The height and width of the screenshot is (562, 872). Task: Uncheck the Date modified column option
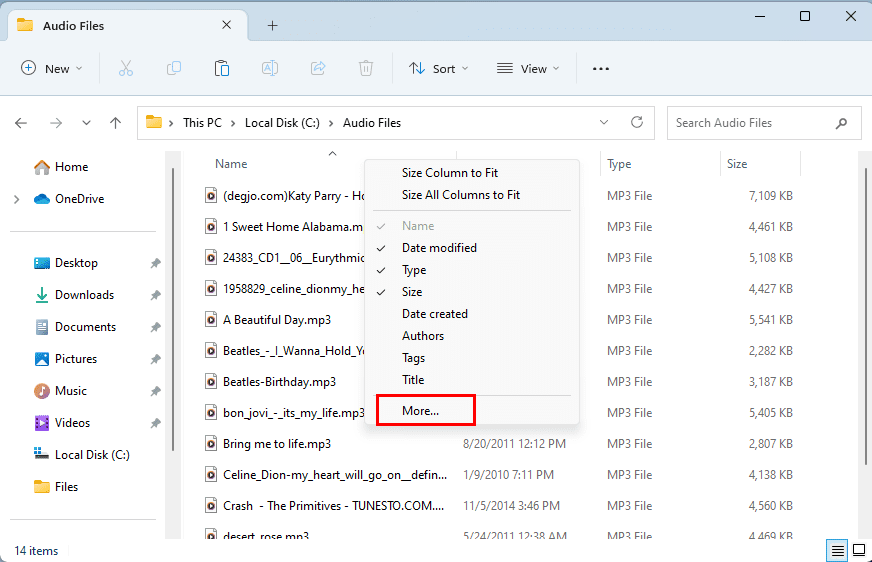439,248
